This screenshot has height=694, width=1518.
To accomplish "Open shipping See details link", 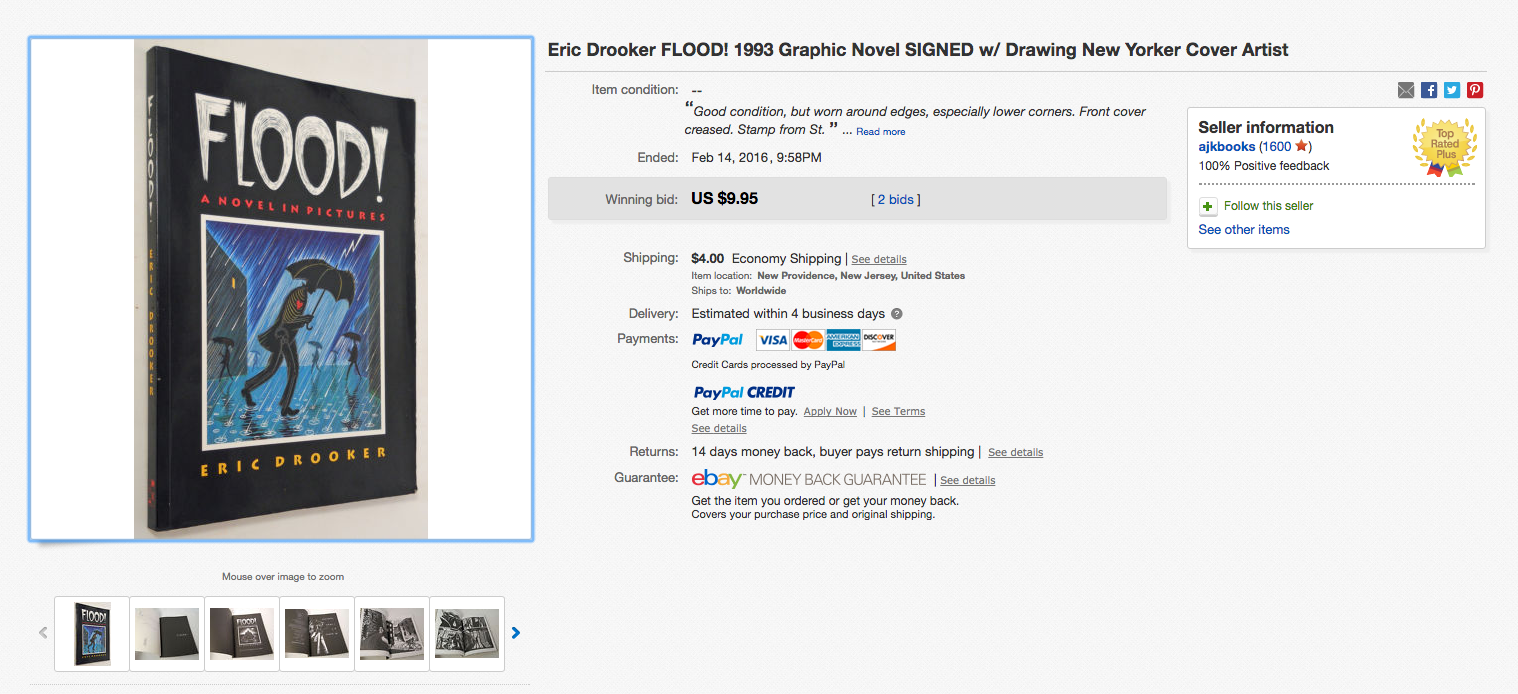I will point(879,259).
